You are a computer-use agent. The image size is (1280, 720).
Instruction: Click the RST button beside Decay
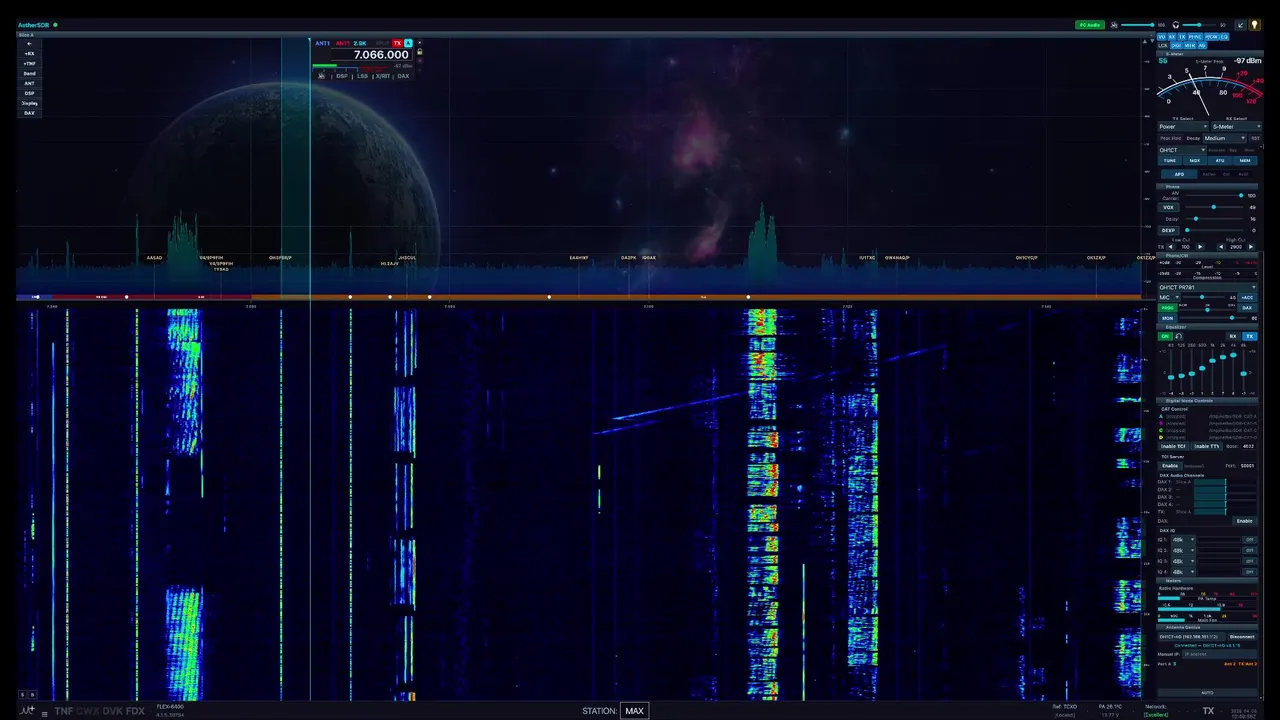pyautogui.click(x=1255, y=138)
